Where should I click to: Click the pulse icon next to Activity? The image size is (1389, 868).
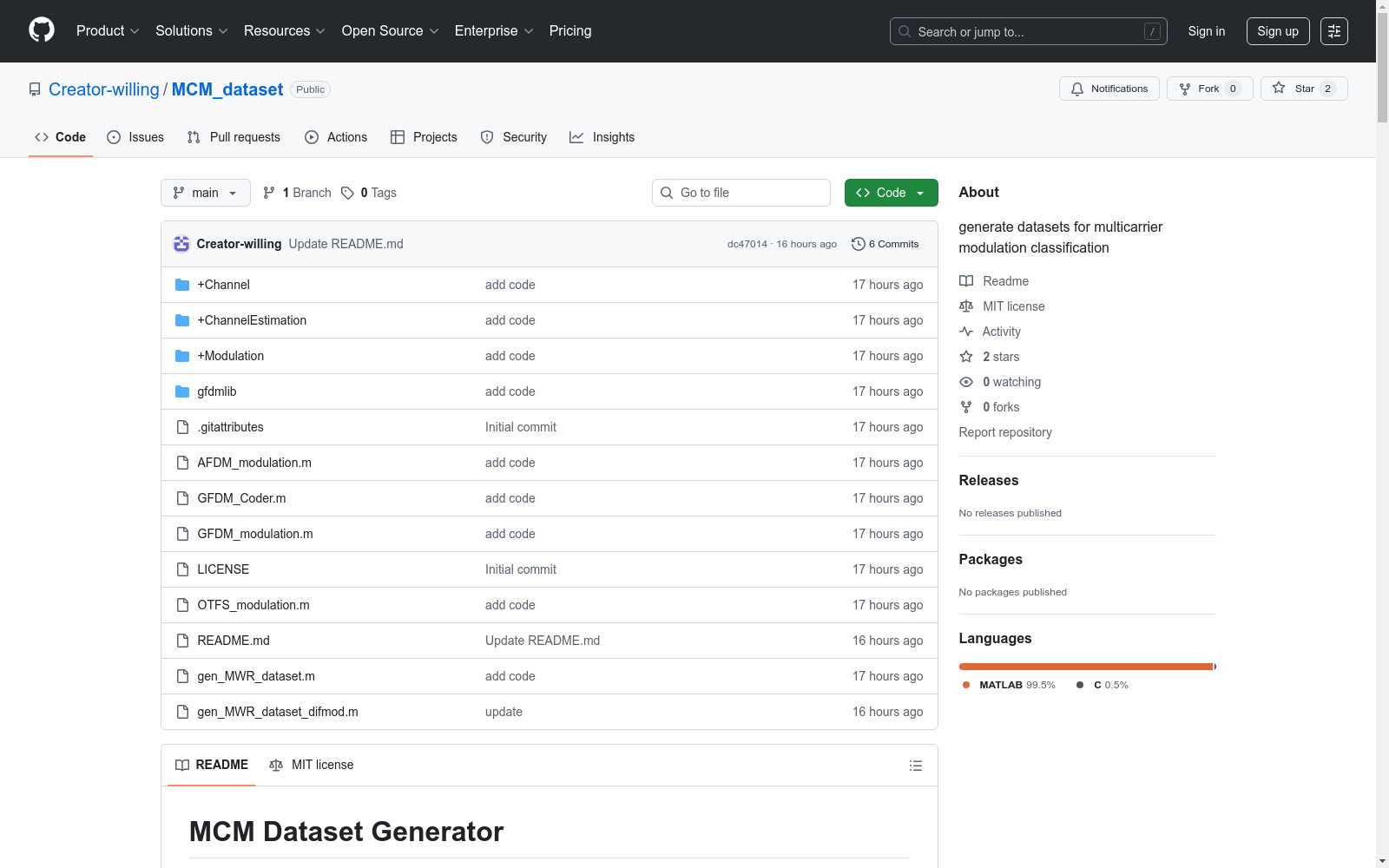(x=966, y=332)
